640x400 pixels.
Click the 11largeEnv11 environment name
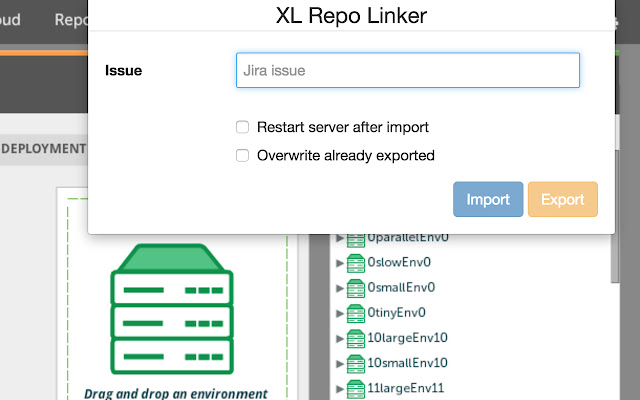click(405, 388)
